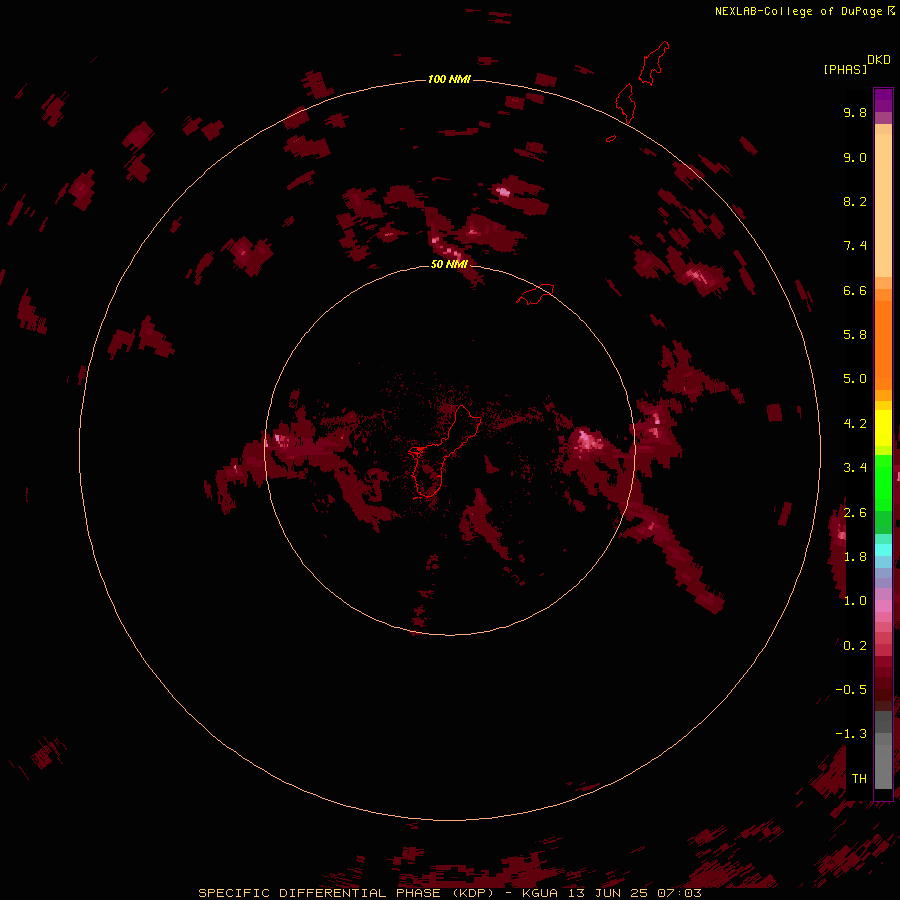The image size is (900, 900).
Task: Click the 7.4 legend value
Action: 855,246
